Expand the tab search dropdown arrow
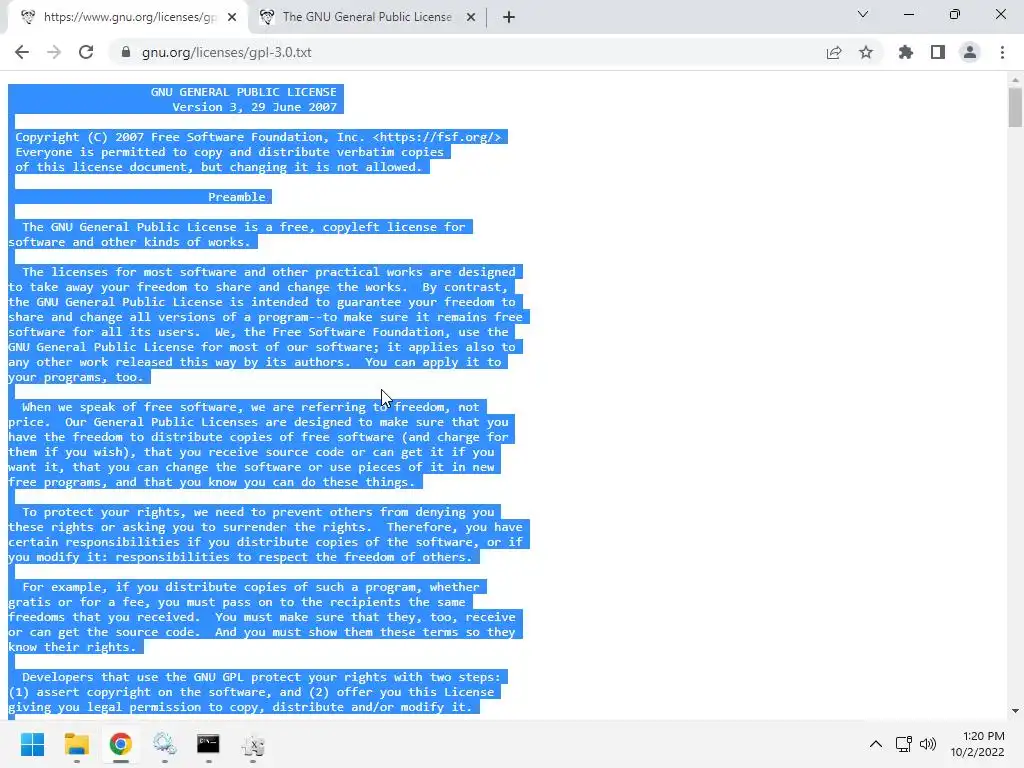Screen dimensions: 1024x768 pos(863,14)
